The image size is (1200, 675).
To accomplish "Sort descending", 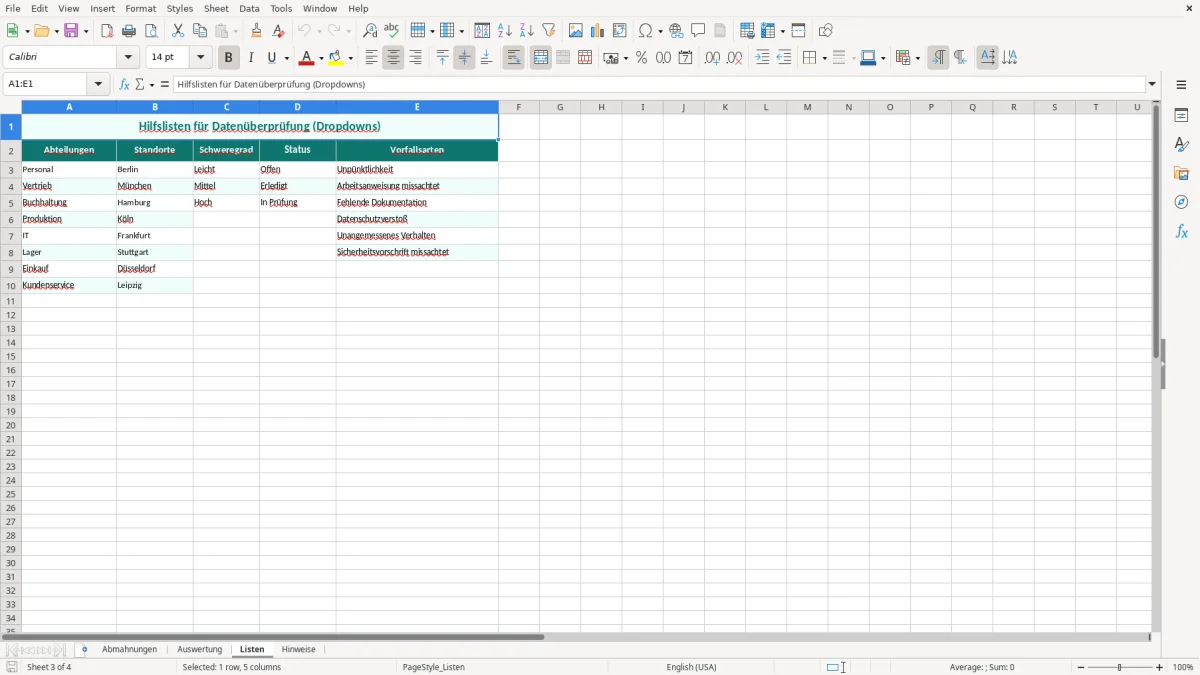I will click(527, 31).
